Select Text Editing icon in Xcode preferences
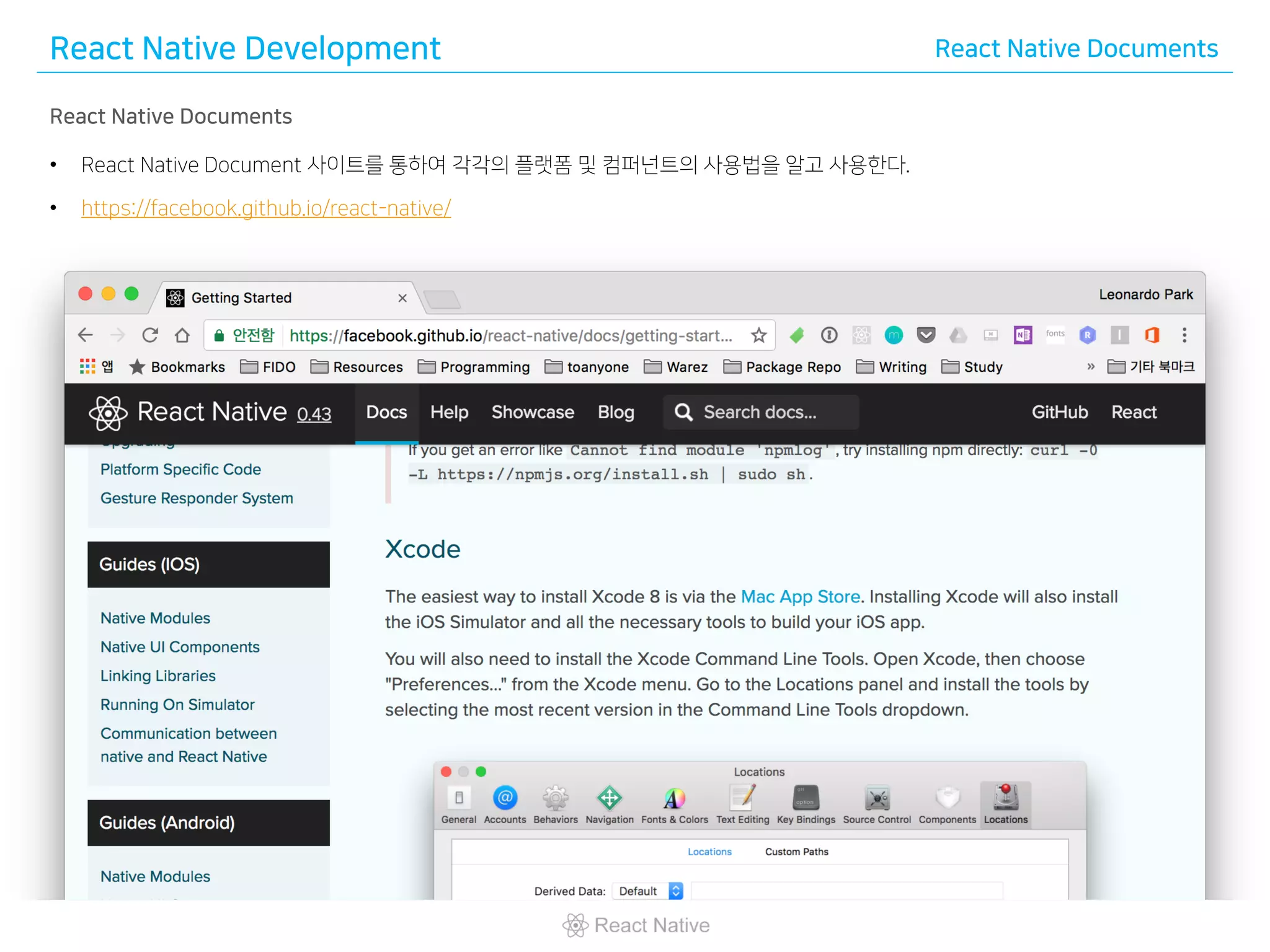 [743, 805]
